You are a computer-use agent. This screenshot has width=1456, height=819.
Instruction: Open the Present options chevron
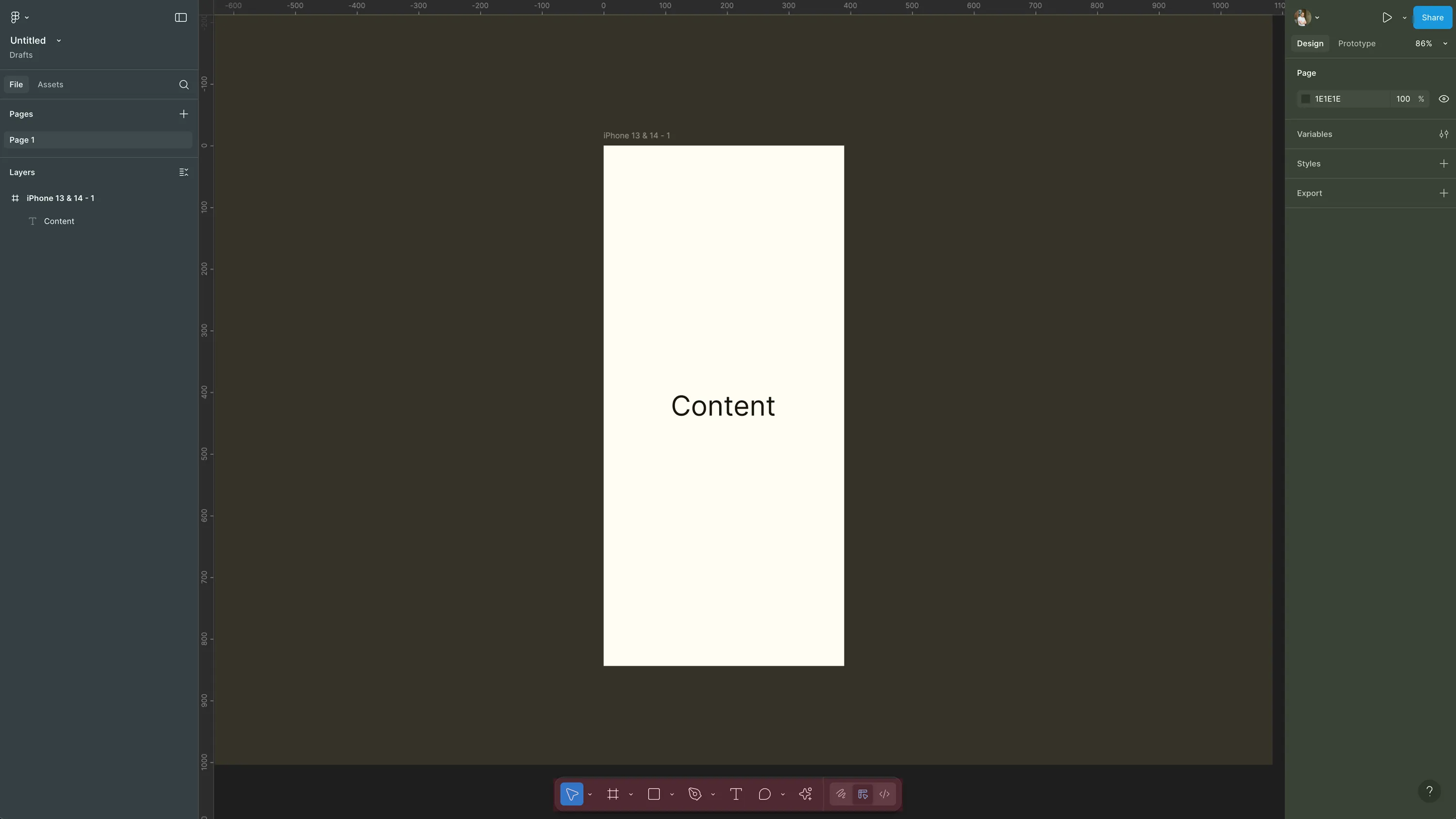[x=1405, y=17]
